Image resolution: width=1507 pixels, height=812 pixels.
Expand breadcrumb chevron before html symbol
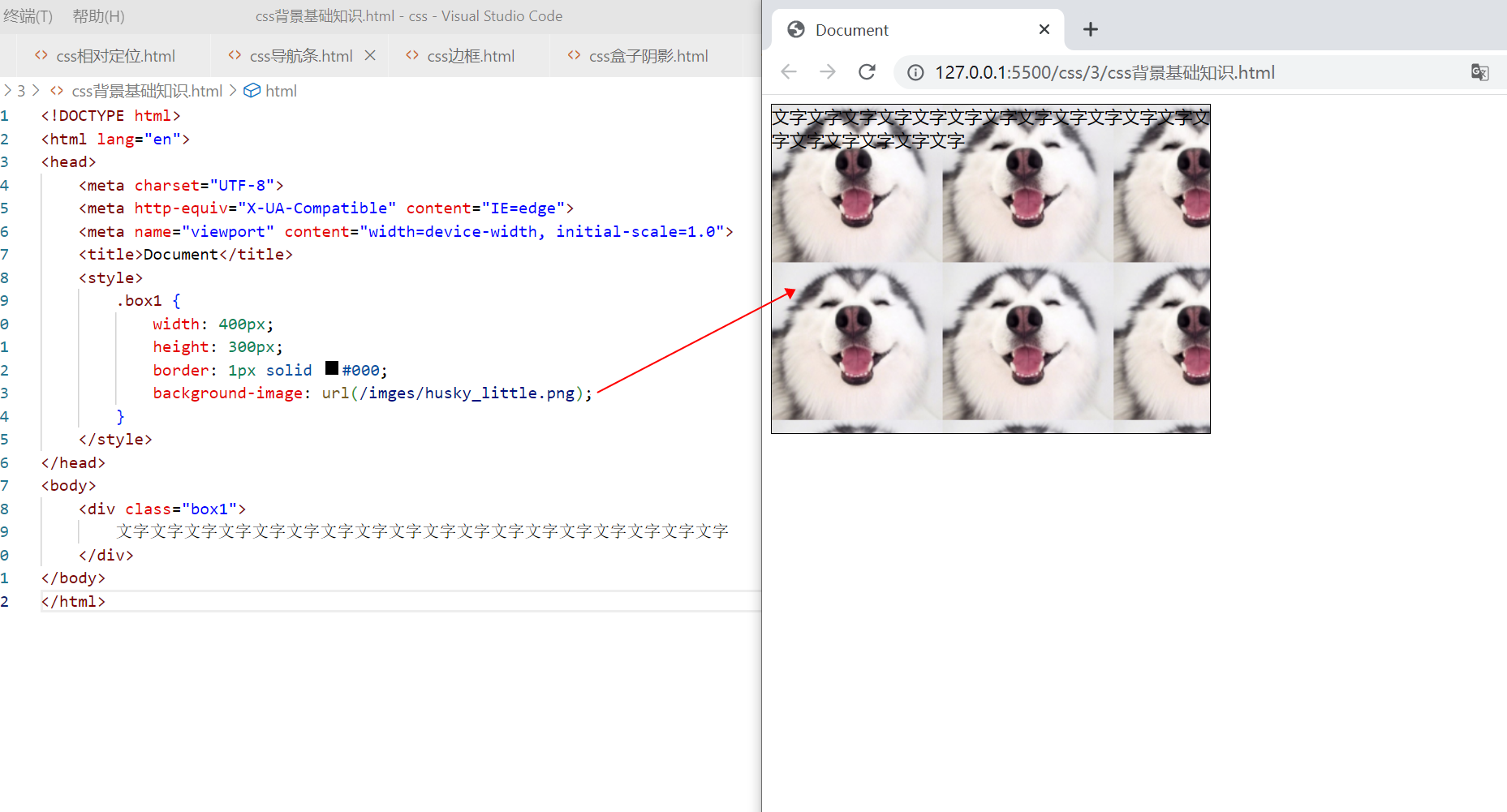point(233,90)
